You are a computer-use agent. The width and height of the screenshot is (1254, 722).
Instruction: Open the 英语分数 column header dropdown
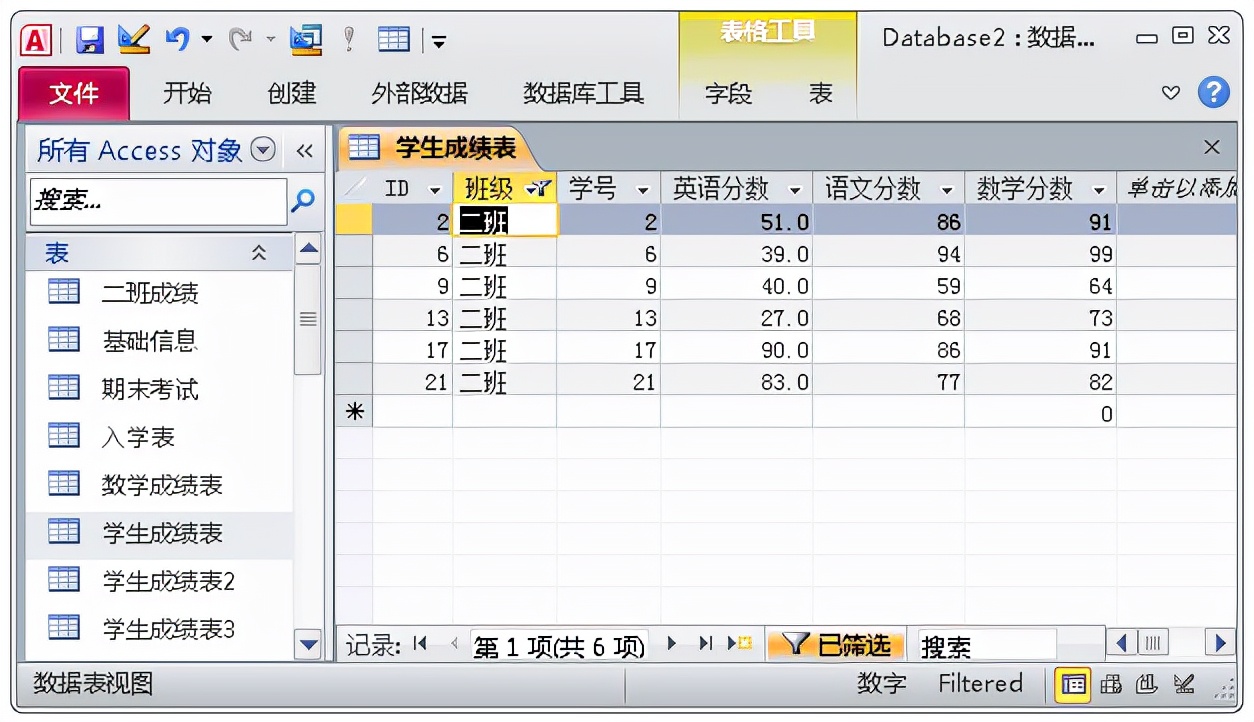(x=795, y=189)
